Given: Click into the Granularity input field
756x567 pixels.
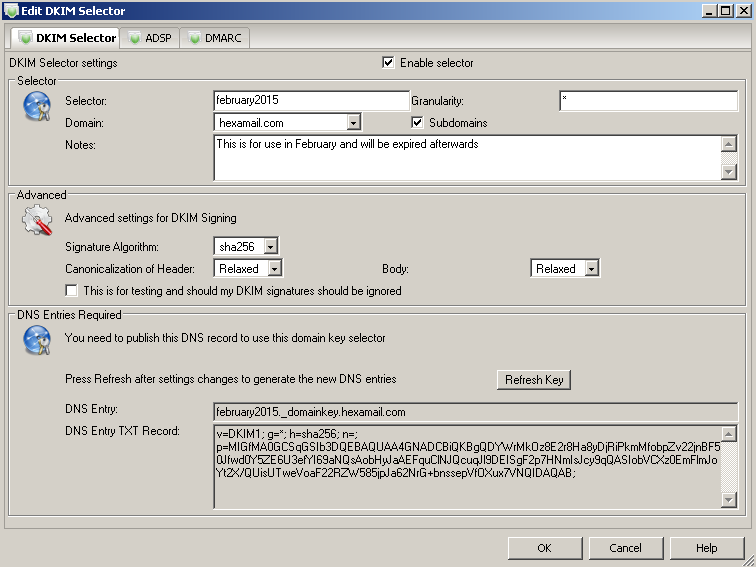Looking at the screenshot, I should (x=647, y=101).
